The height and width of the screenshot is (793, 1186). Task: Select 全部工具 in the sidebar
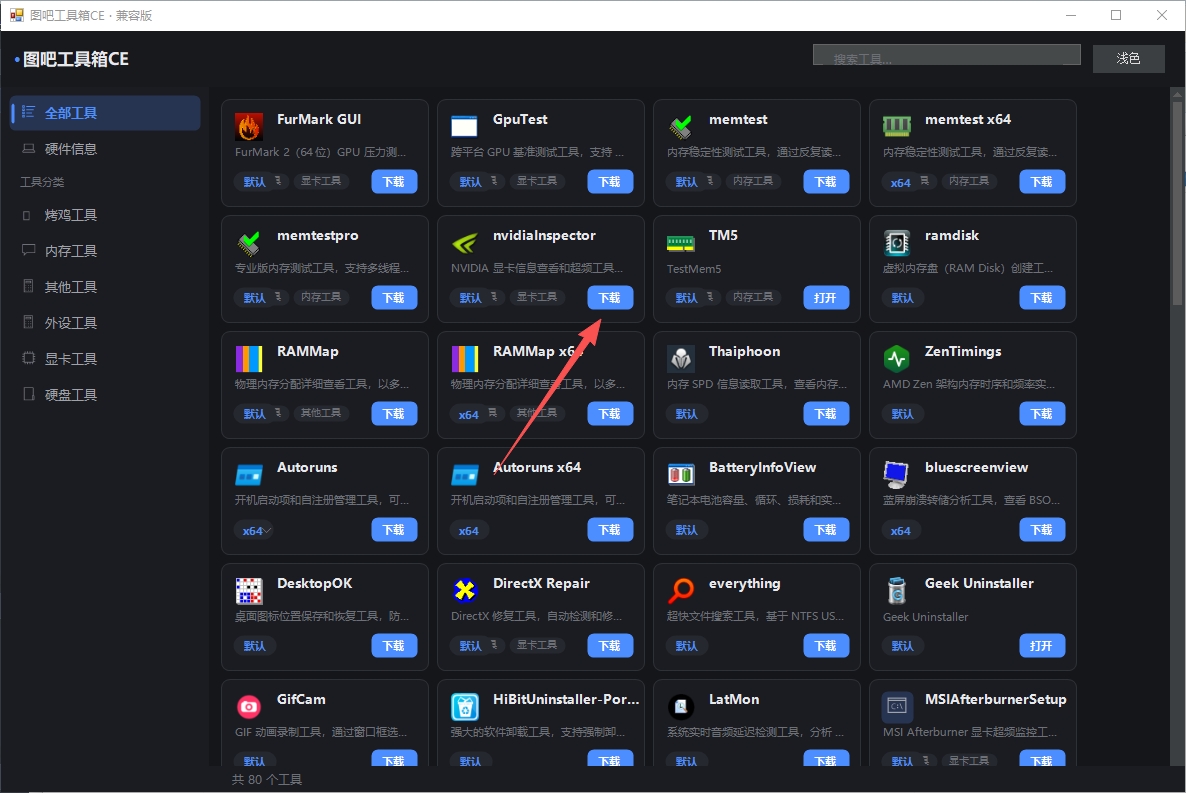point(105,113)
